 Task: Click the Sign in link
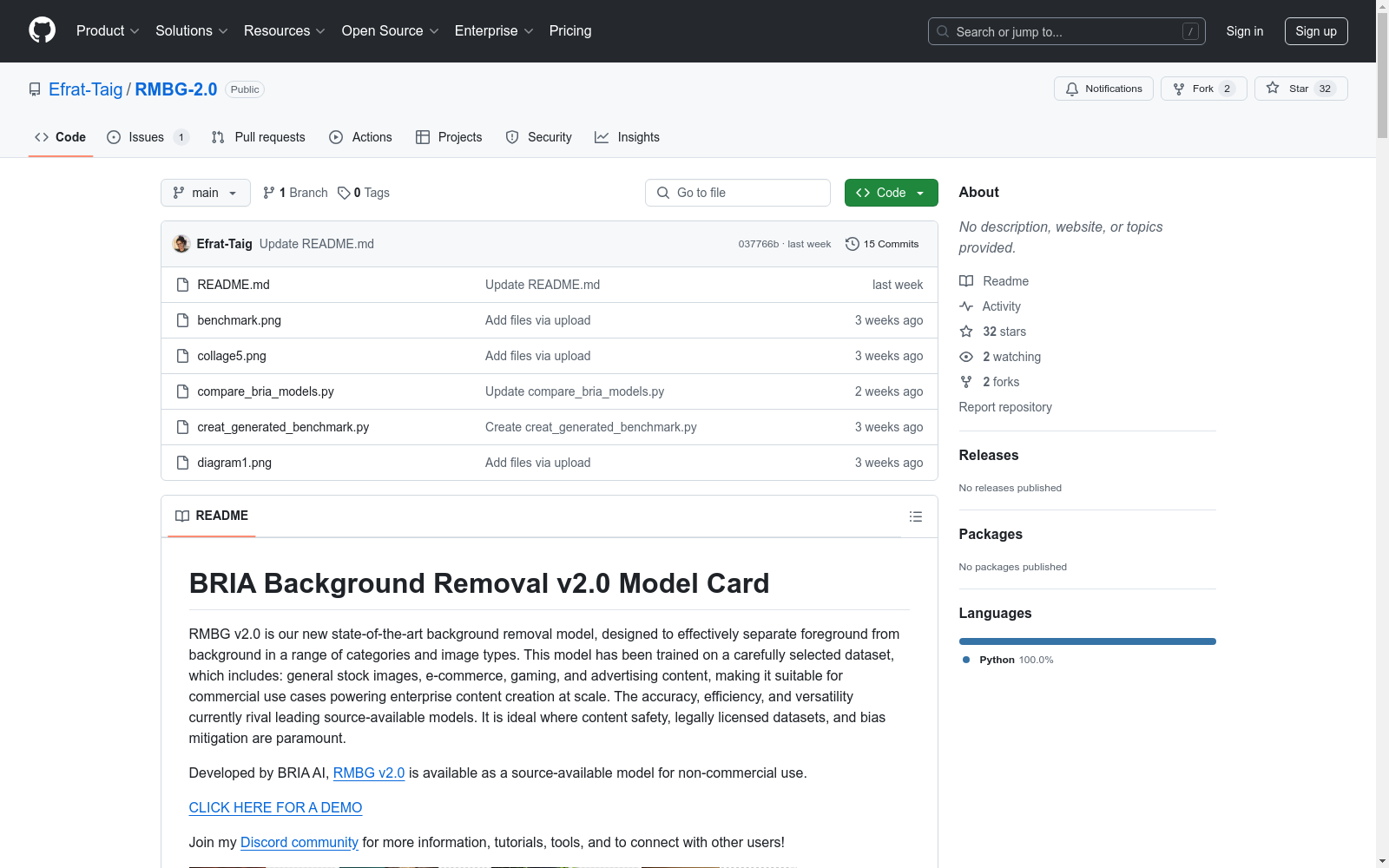coord(1245,31)
